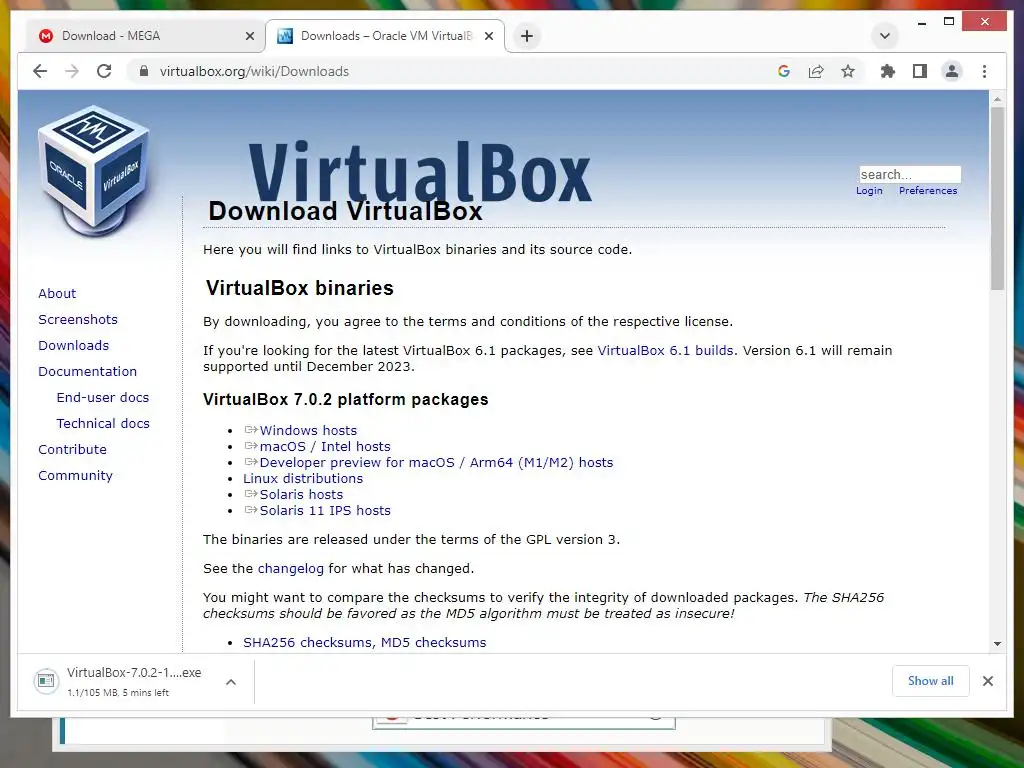Click the scrollbar down arrow
This screenshot has width=1024, height=768.
click(997, 644)
